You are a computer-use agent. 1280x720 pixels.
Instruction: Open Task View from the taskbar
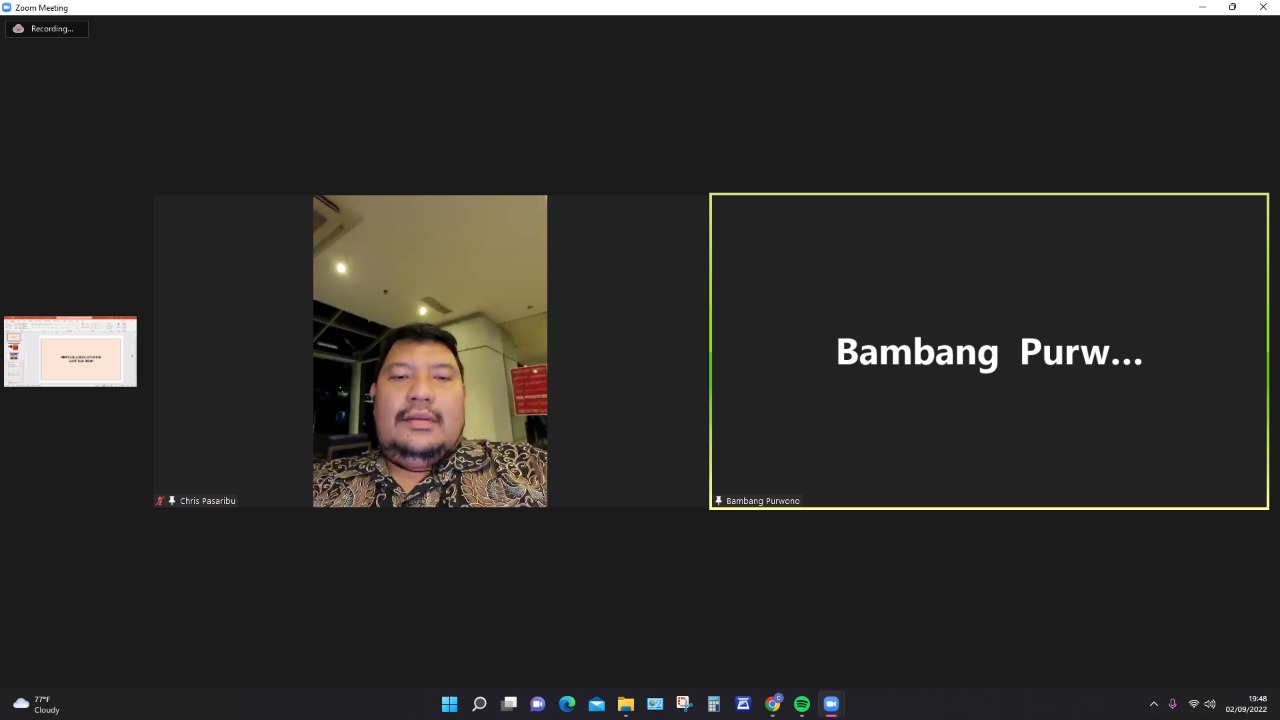click(509, 704)
